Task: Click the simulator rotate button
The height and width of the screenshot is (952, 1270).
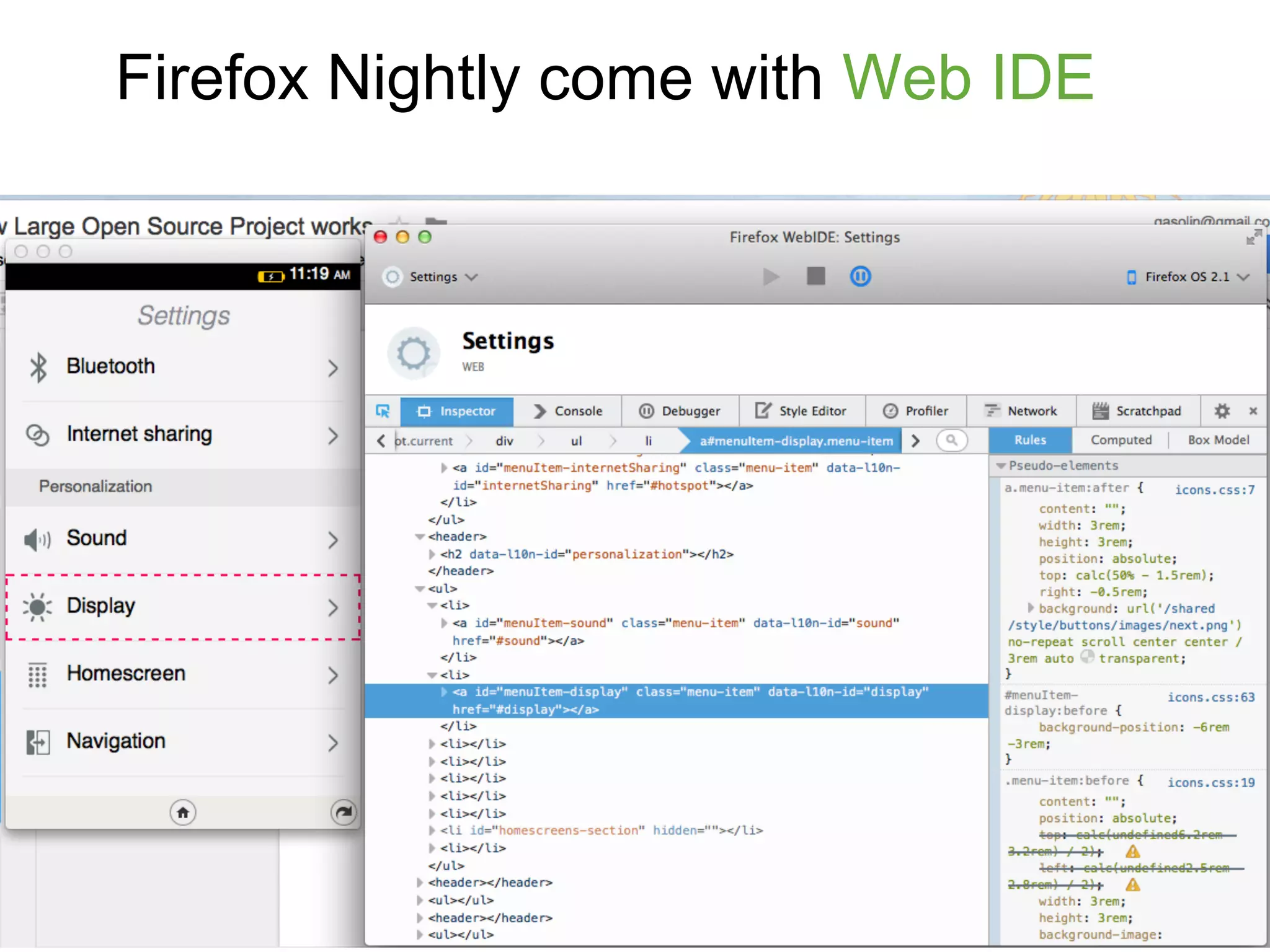Action: [344, 812]
